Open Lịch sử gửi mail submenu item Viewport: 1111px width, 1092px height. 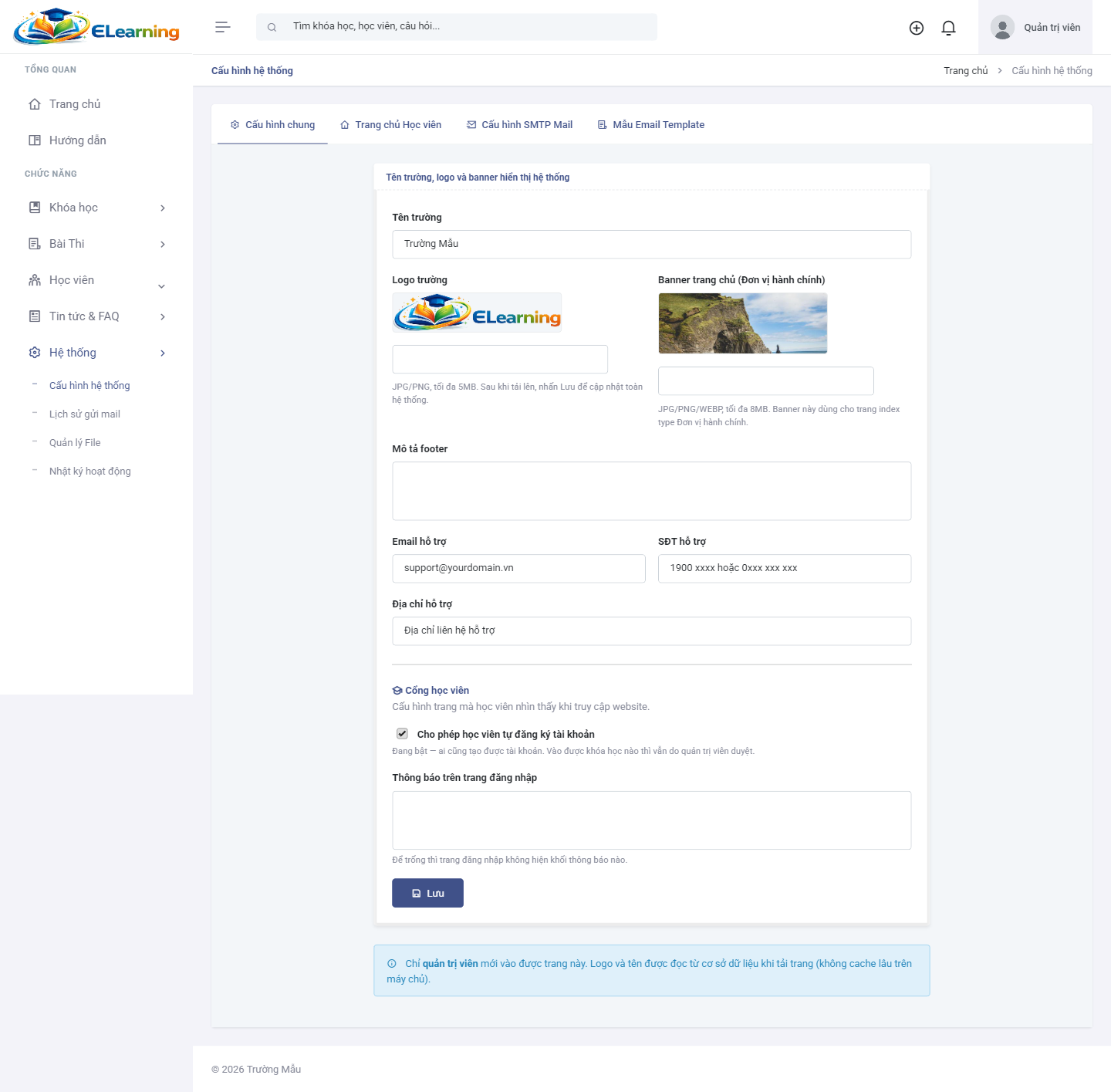point(85,414)
